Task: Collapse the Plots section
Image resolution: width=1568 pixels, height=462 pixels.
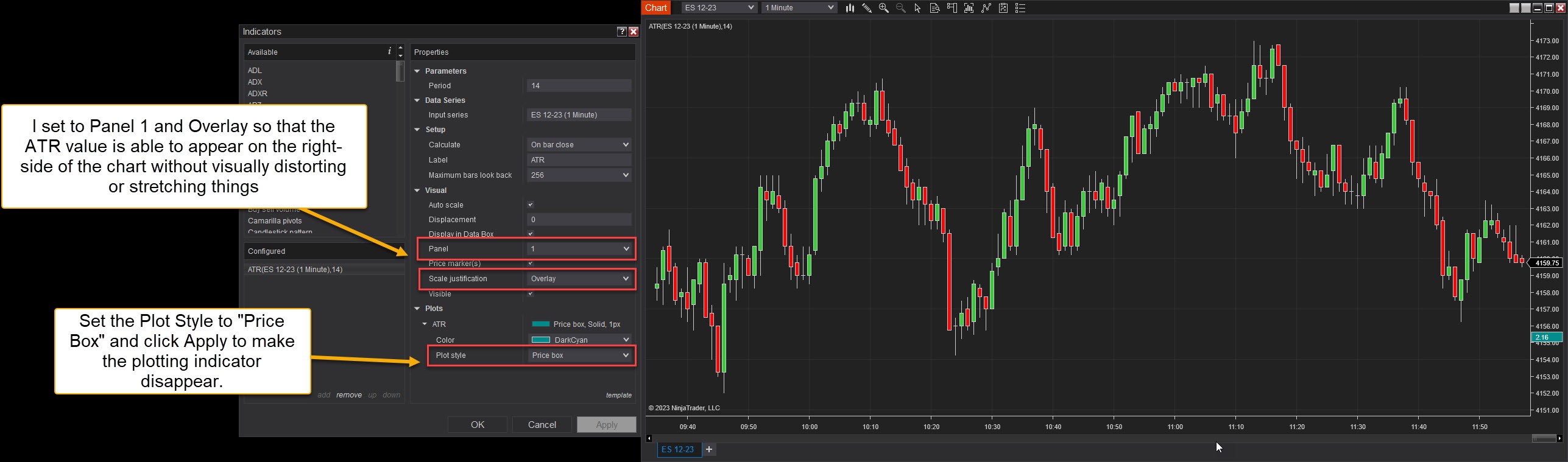Action: (x=417, y=309)
